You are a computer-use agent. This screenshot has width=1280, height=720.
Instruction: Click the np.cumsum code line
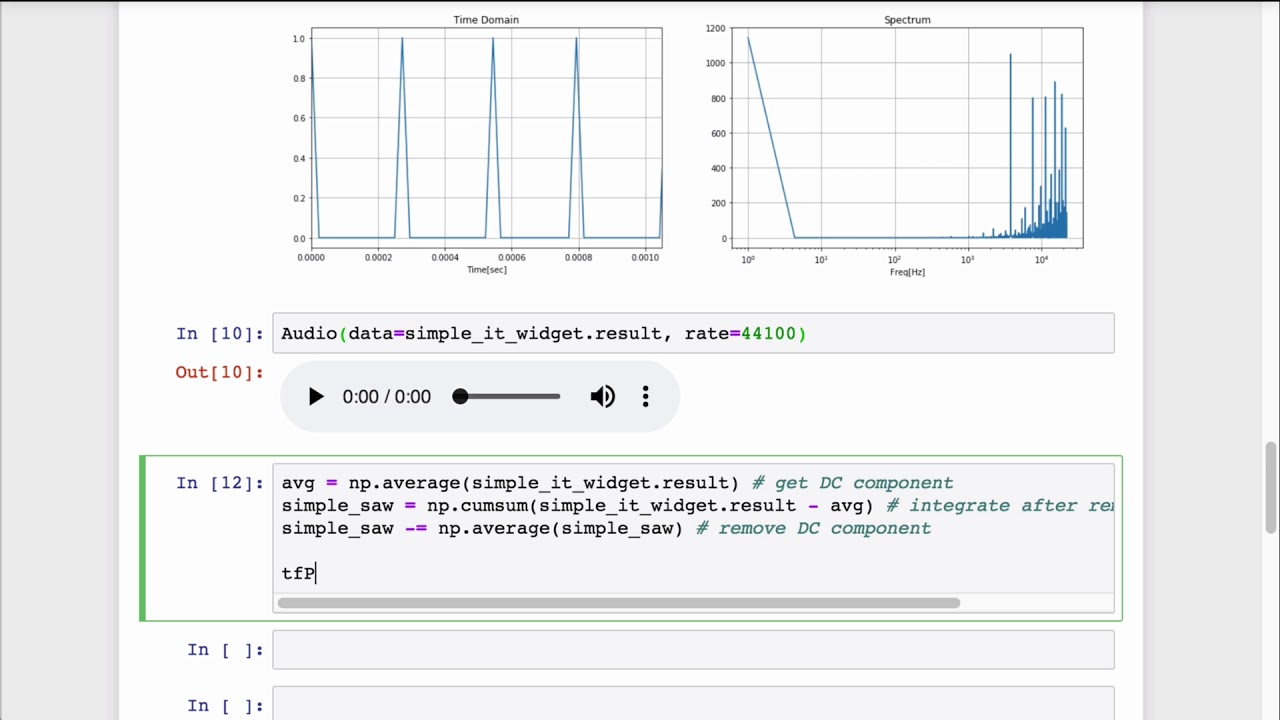tap(697, 506)
